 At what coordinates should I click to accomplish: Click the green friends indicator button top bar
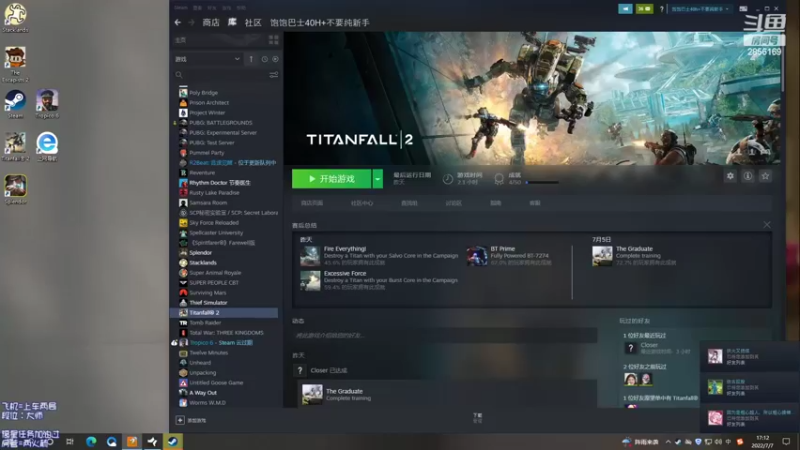(x=644, y=9)
